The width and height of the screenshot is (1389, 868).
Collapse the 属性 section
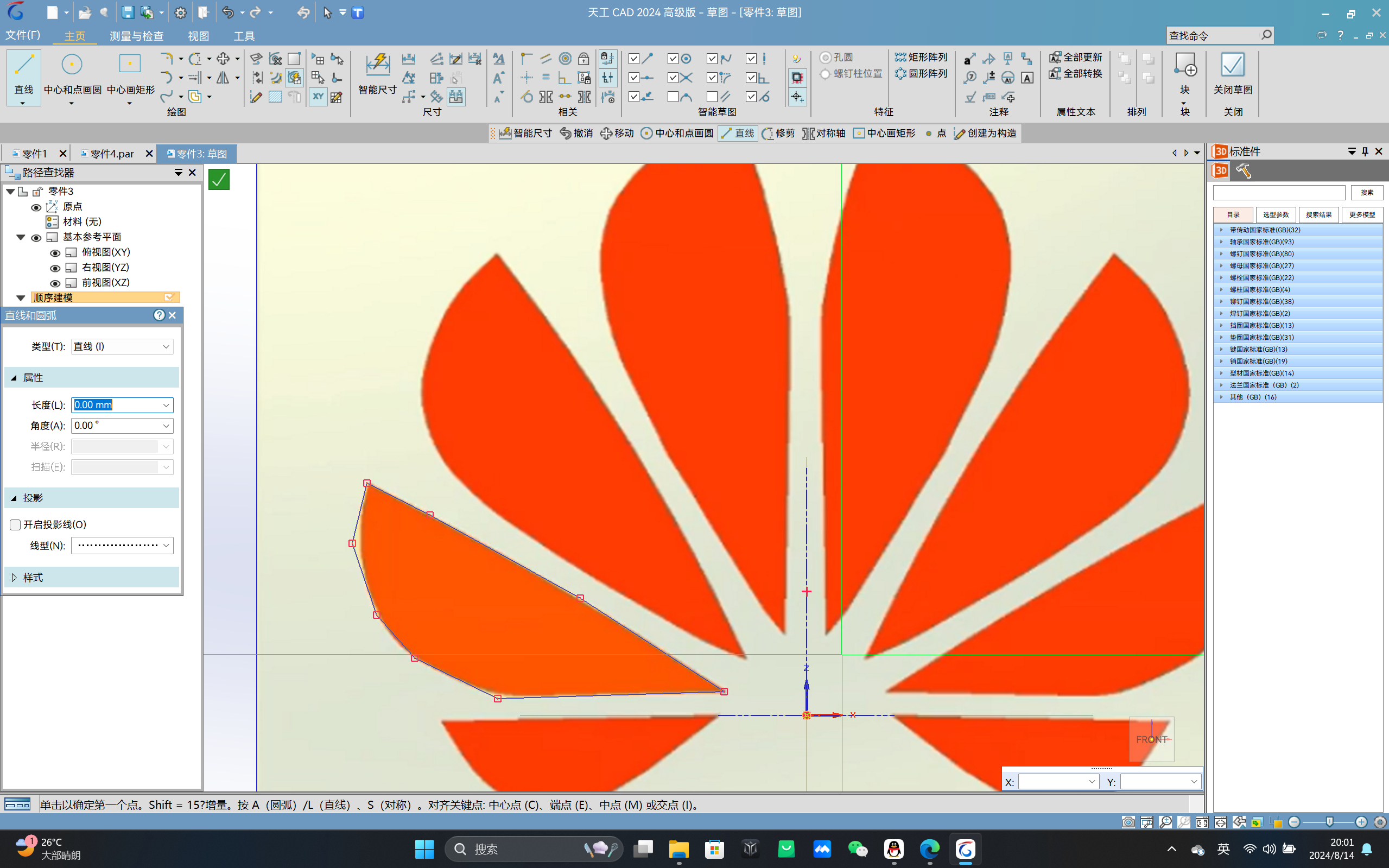(14, 378)
